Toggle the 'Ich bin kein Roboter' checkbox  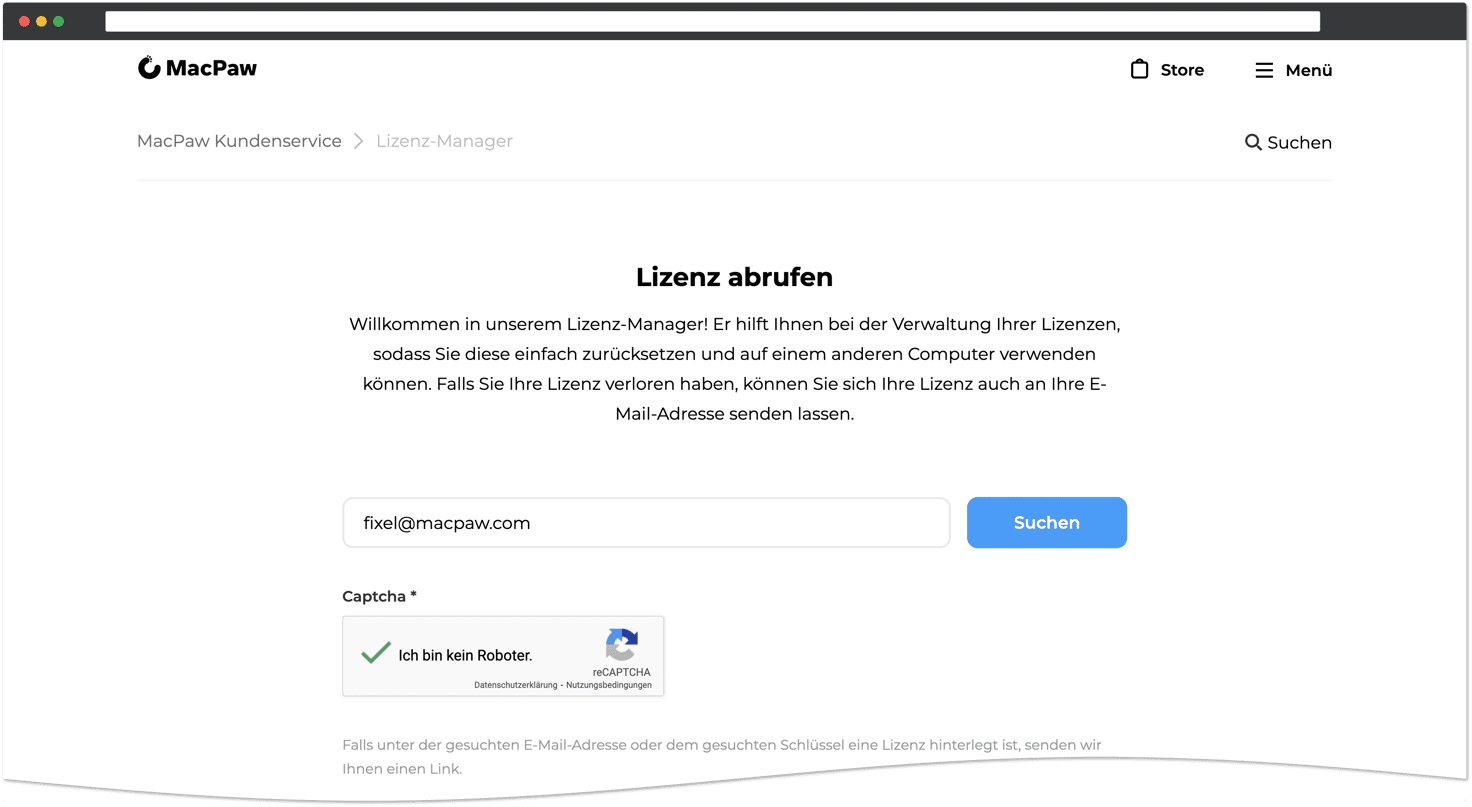[x=376, y=654]
